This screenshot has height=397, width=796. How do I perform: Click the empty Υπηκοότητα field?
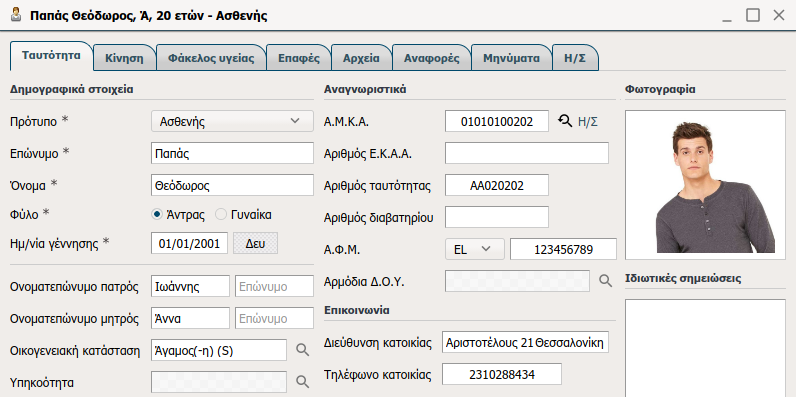click(219, 382)
